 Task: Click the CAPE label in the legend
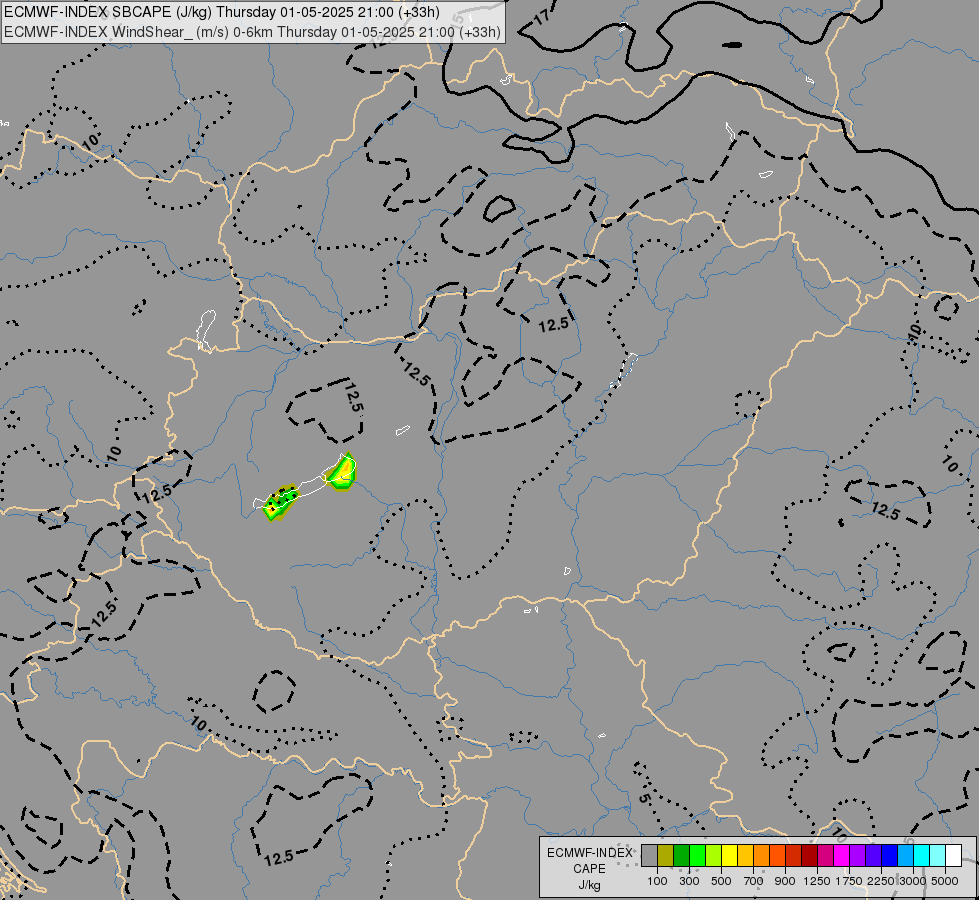[x=589, y=869]
